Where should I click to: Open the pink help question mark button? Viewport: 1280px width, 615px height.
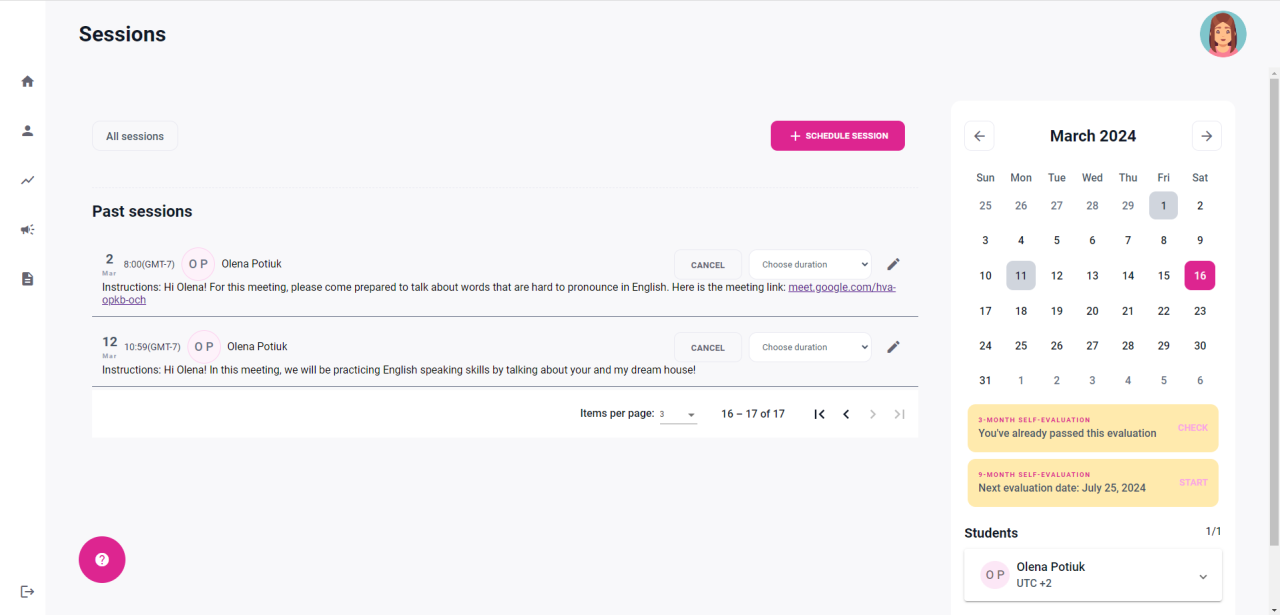click(x=102, y=560)
